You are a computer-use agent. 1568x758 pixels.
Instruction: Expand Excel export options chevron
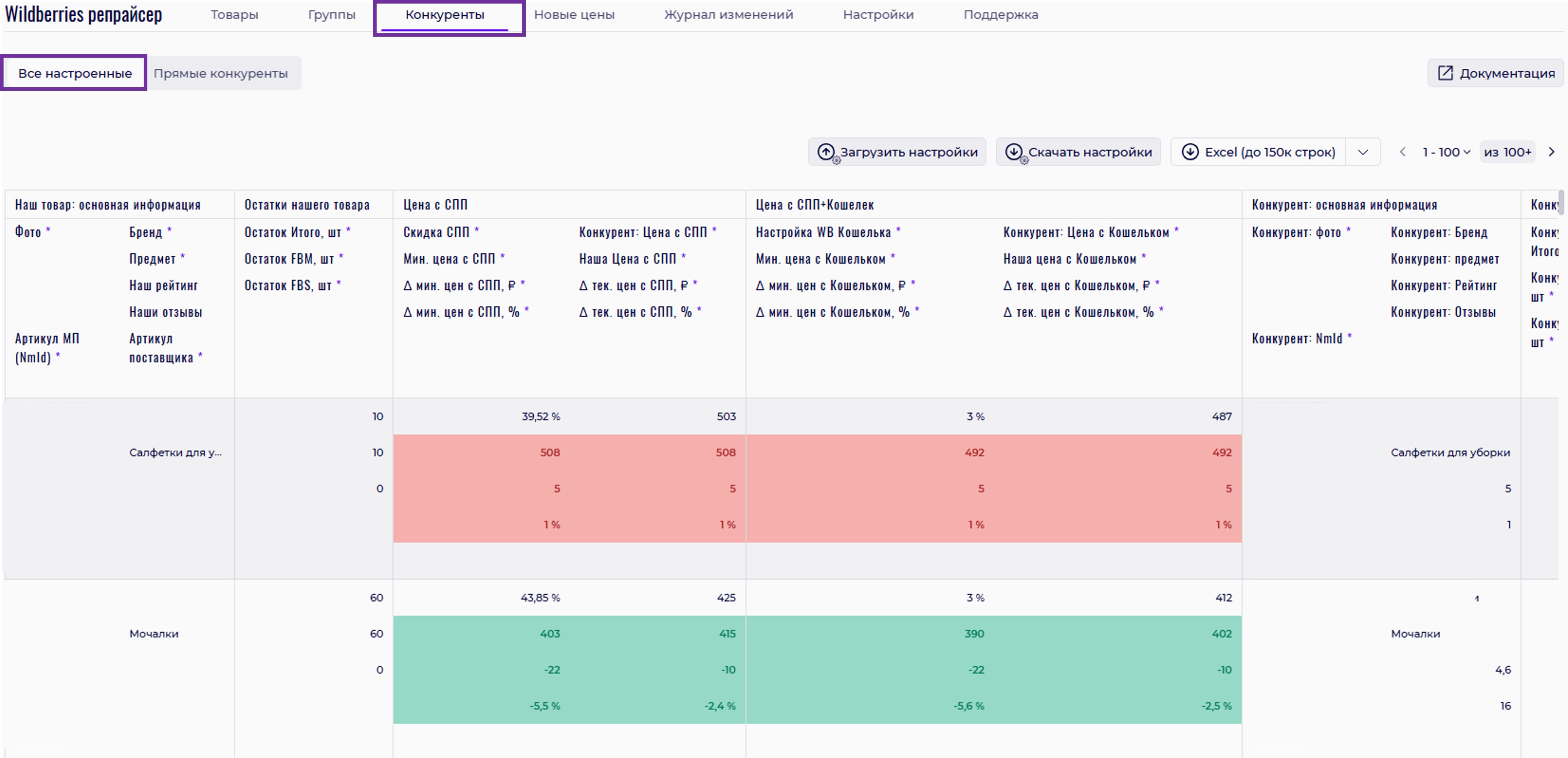1363,152
